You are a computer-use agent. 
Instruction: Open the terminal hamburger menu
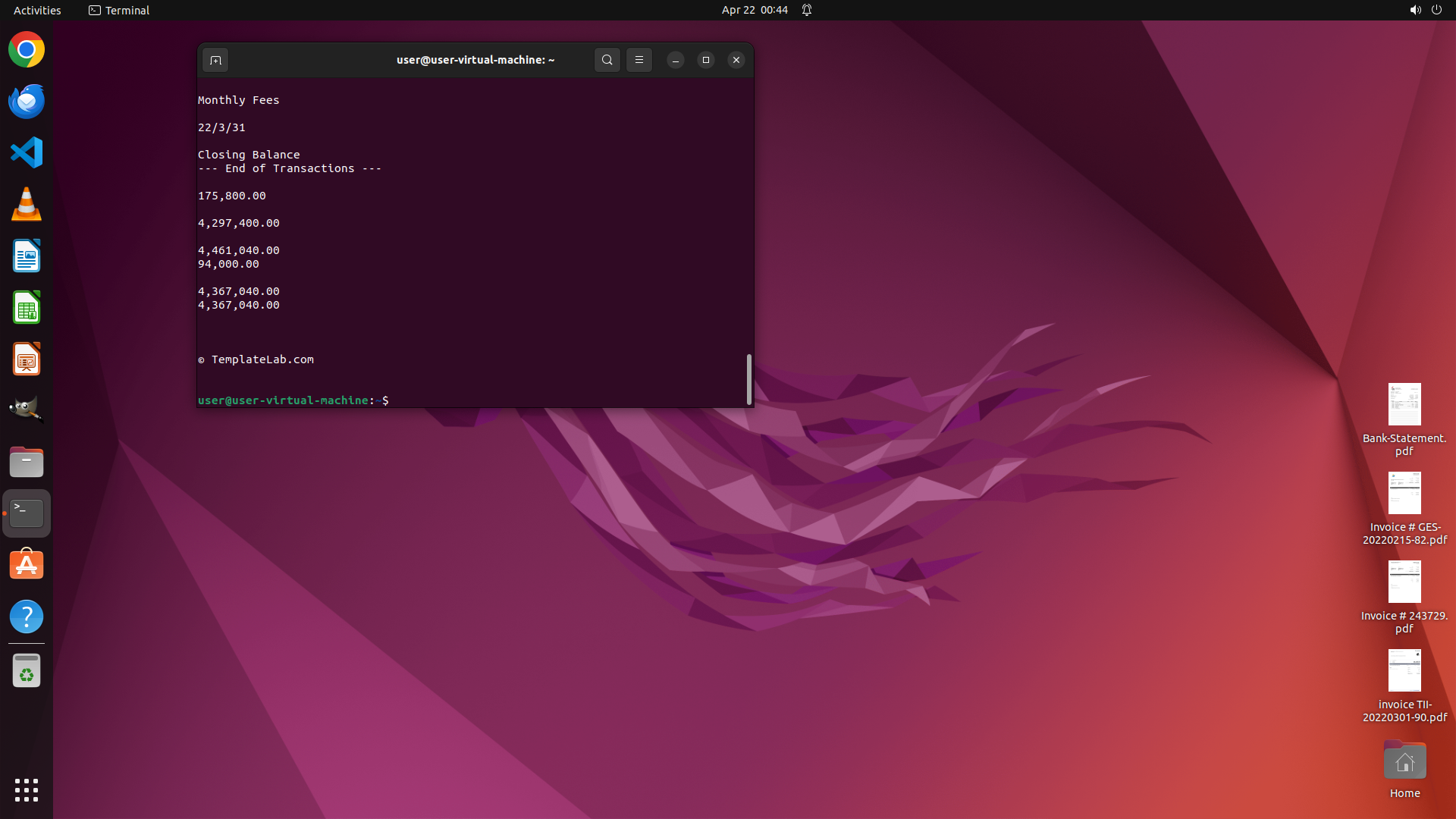(639, 60)
